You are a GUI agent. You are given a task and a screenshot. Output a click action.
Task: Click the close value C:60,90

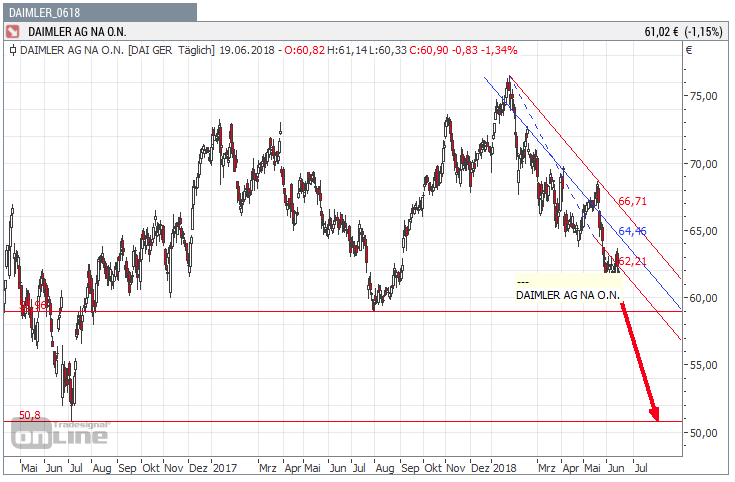tap(429, 50)
